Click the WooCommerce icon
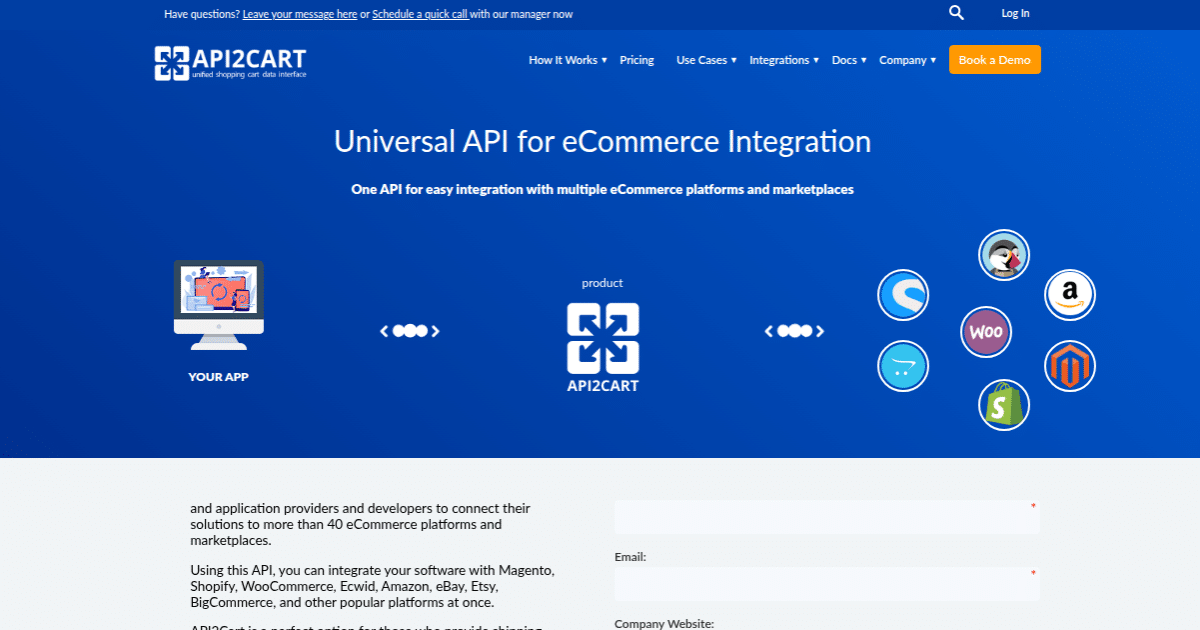 986,332
